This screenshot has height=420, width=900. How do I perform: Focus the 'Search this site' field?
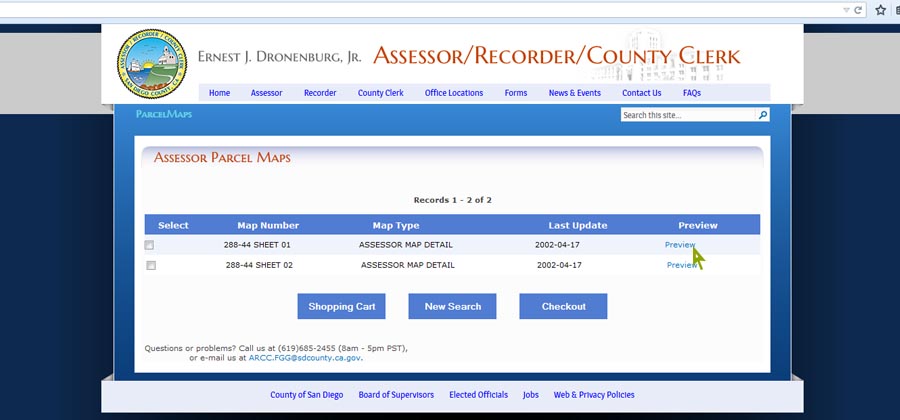tap(687, 115)
